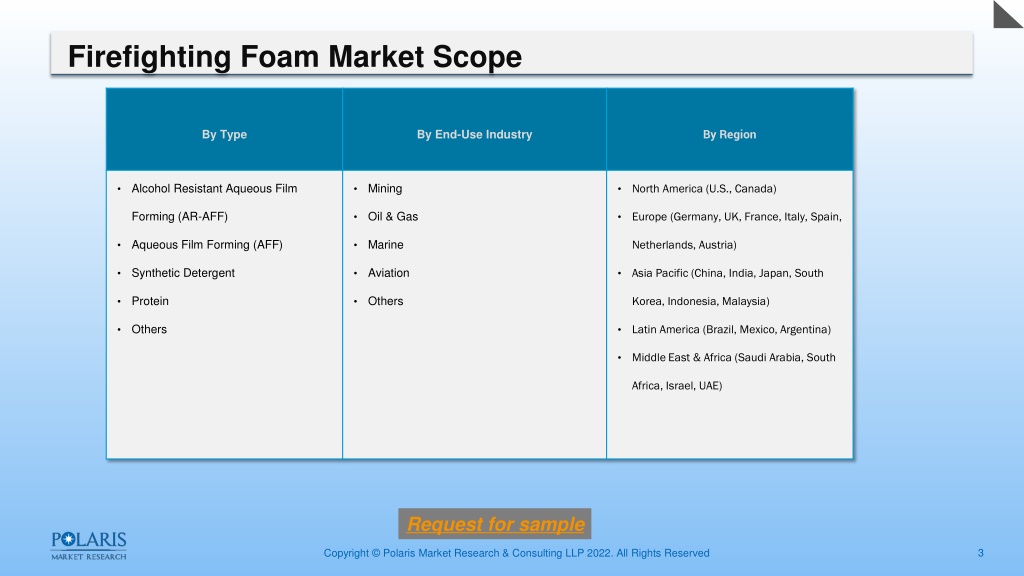Screen dimensions: 1024x576
Task: Click the Middle East & Africa entry
Action: (x=733, y=372)
